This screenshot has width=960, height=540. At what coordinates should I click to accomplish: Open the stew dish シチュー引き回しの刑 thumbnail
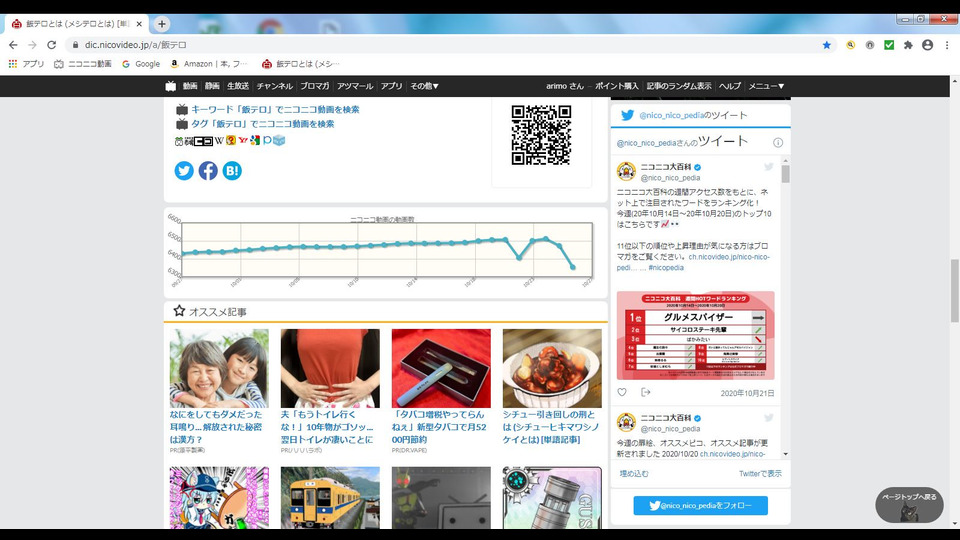click(x=552, y=369)
